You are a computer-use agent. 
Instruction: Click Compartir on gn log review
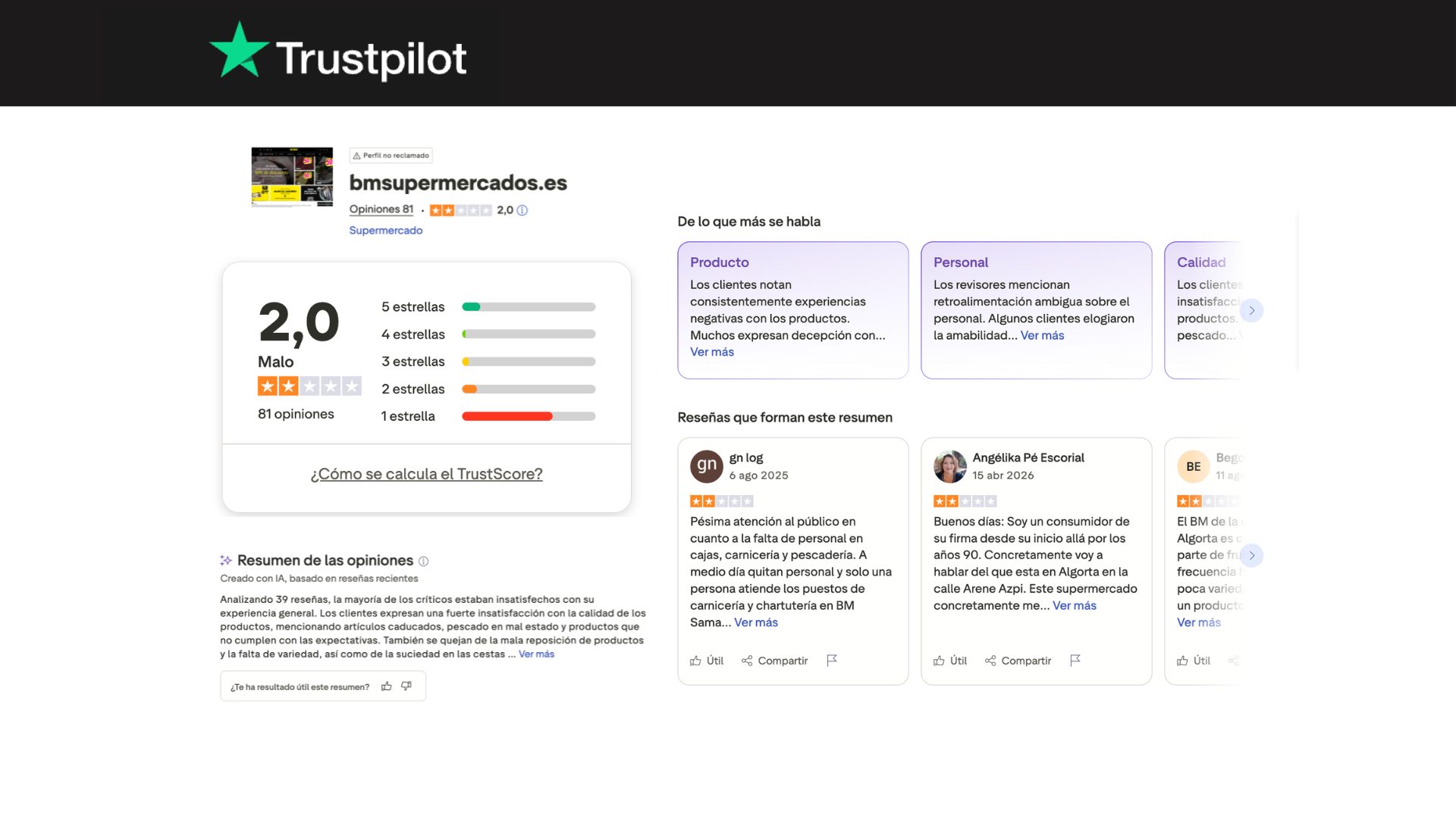[x=783, y=661]
